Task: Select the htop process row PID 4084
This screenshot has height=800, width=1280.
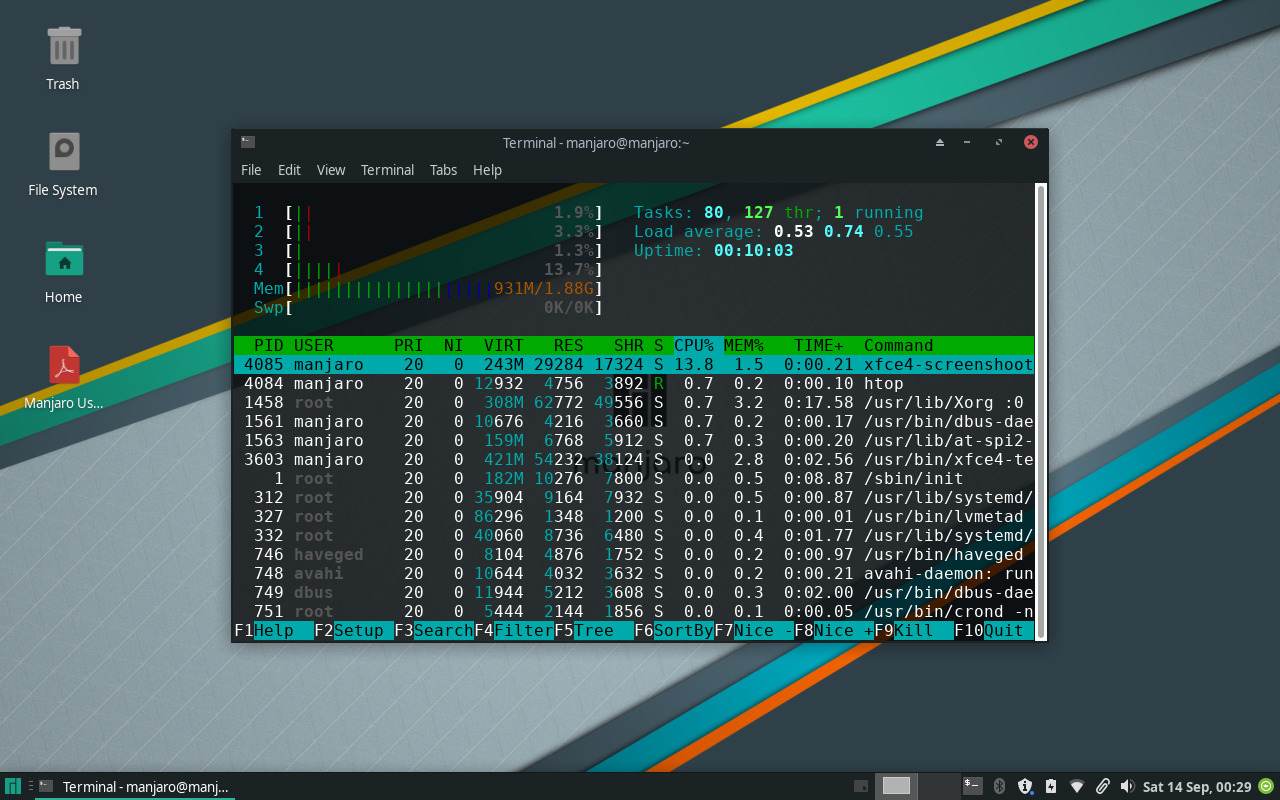Action: click(x=634, y=383)
